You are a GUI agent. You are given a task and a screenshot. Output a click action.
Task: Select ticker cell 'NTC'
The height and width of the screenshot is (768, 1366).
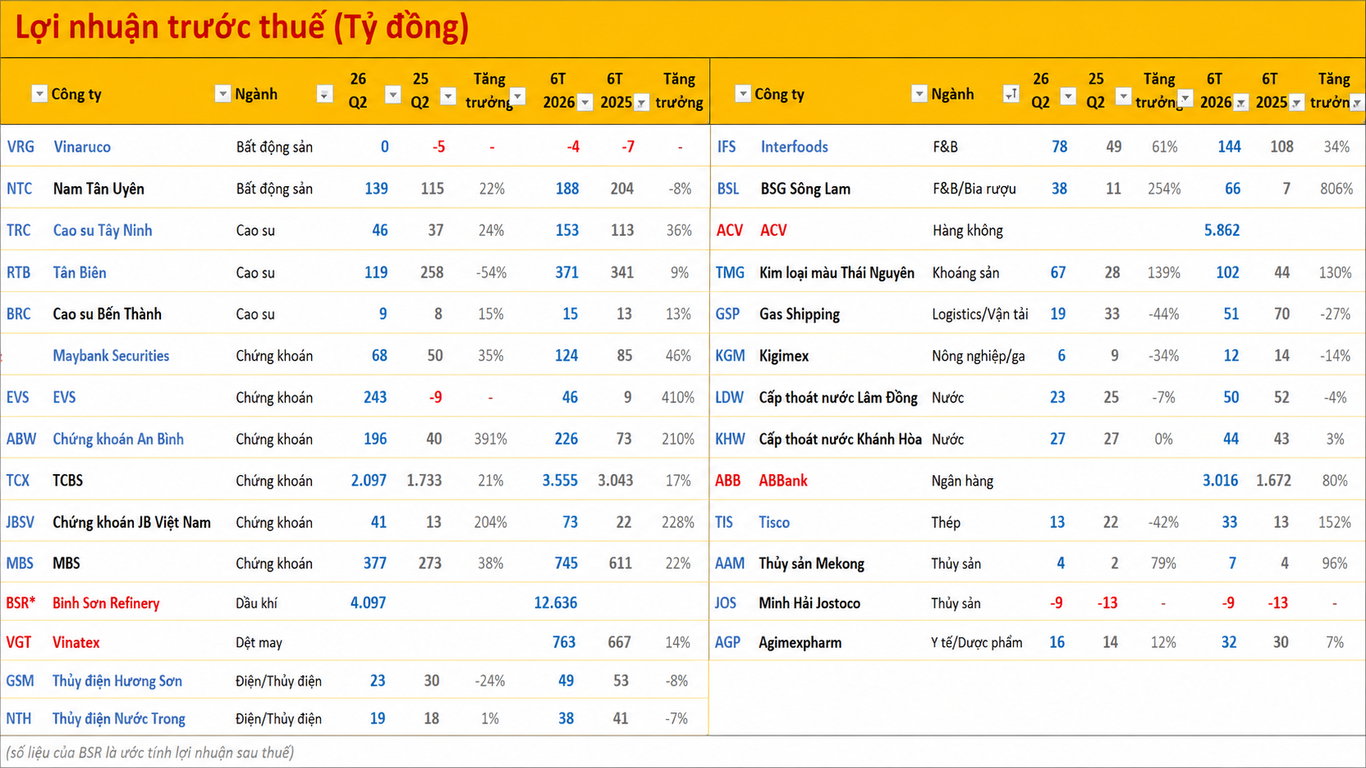[19, 189]
